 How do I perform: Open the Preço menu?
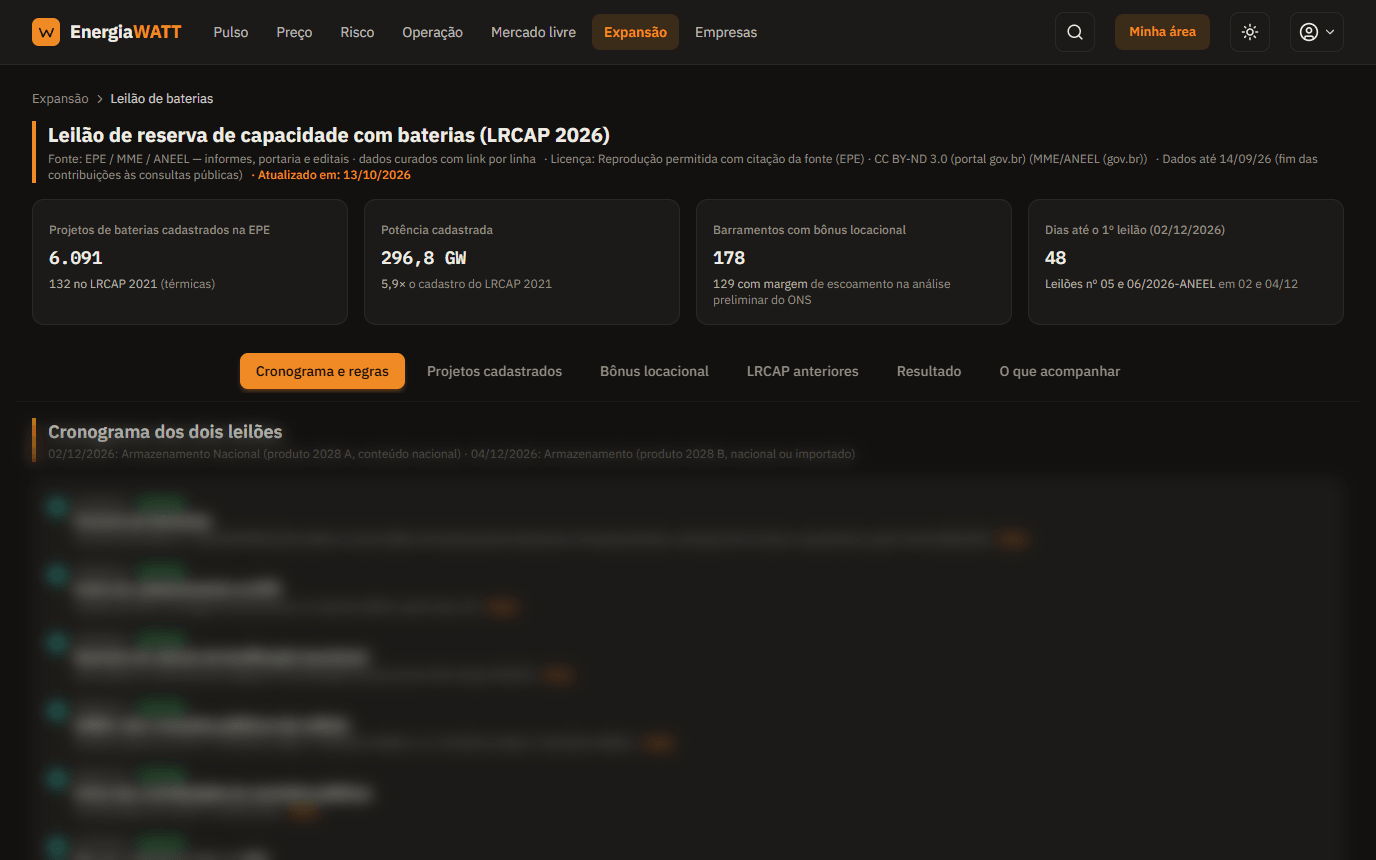click(x=294, y=32)
